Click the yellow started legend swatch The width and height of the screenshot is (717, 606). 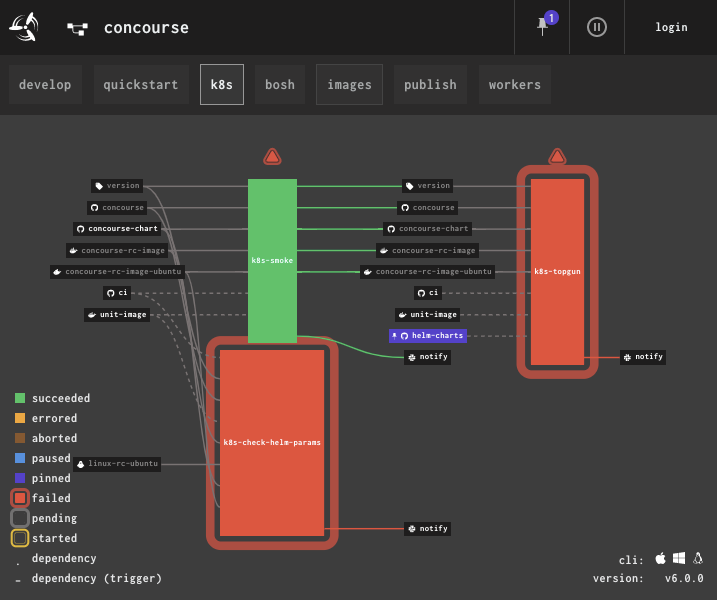(x=20, y=538)
